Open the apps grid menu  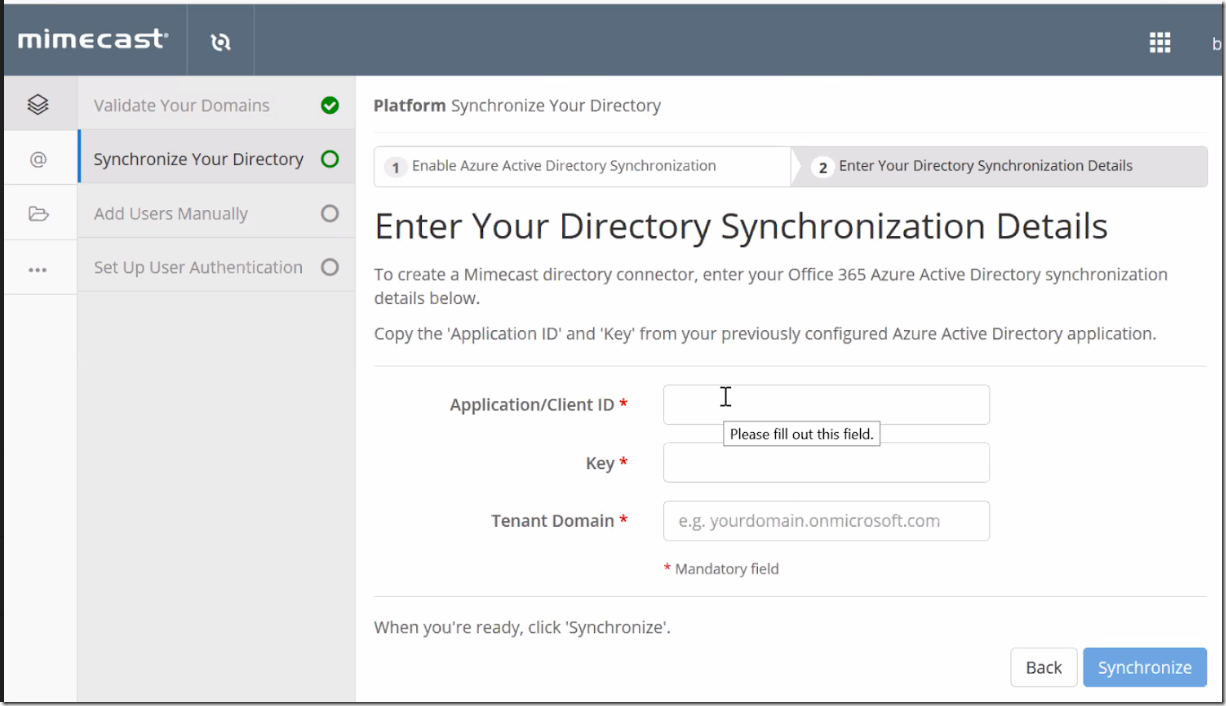(1160, 42)
